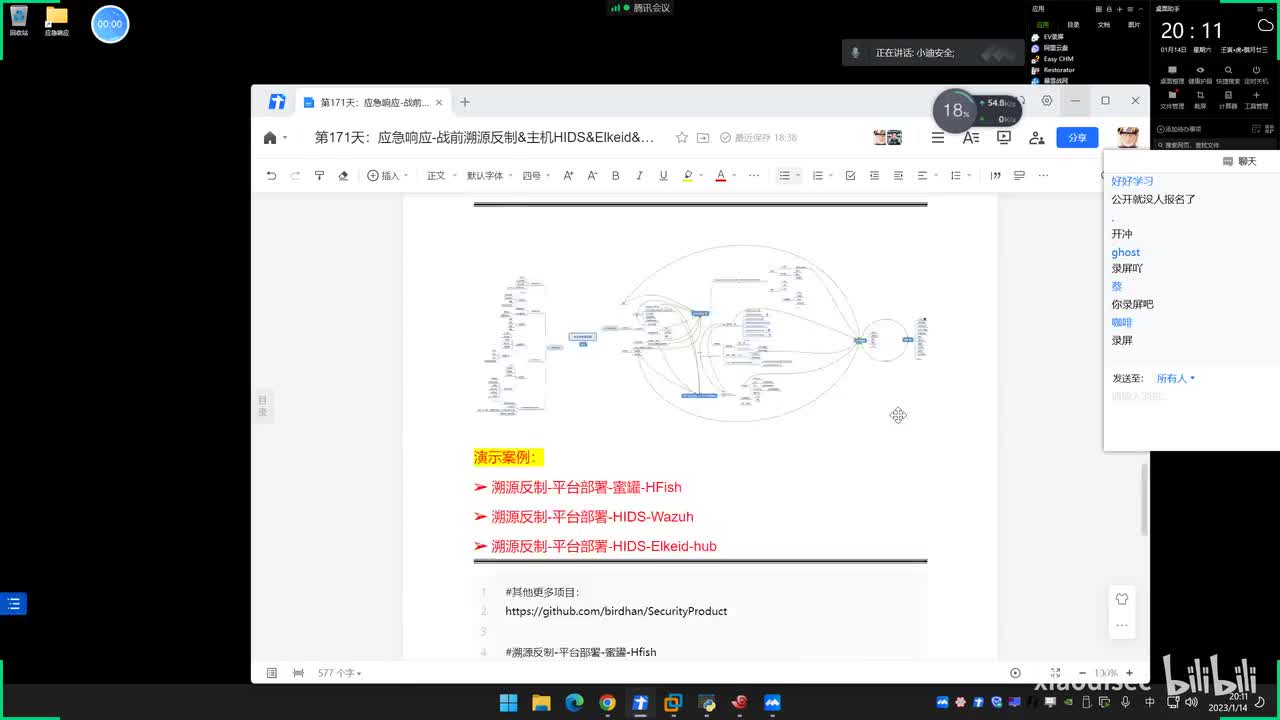Toggle underline formatting
This screenshot has height=720, width=1280.
pos(663,175)
